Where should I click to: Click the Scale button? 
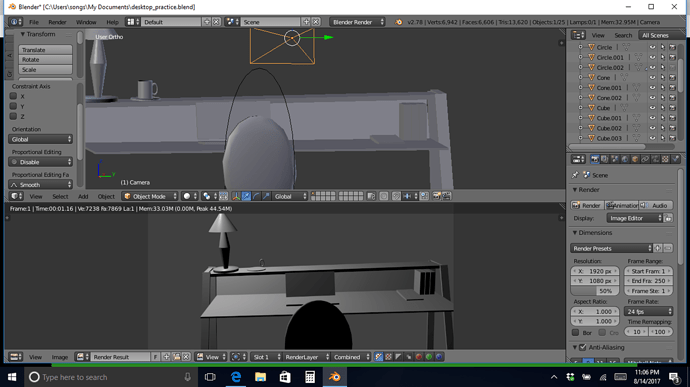(45, 70)
